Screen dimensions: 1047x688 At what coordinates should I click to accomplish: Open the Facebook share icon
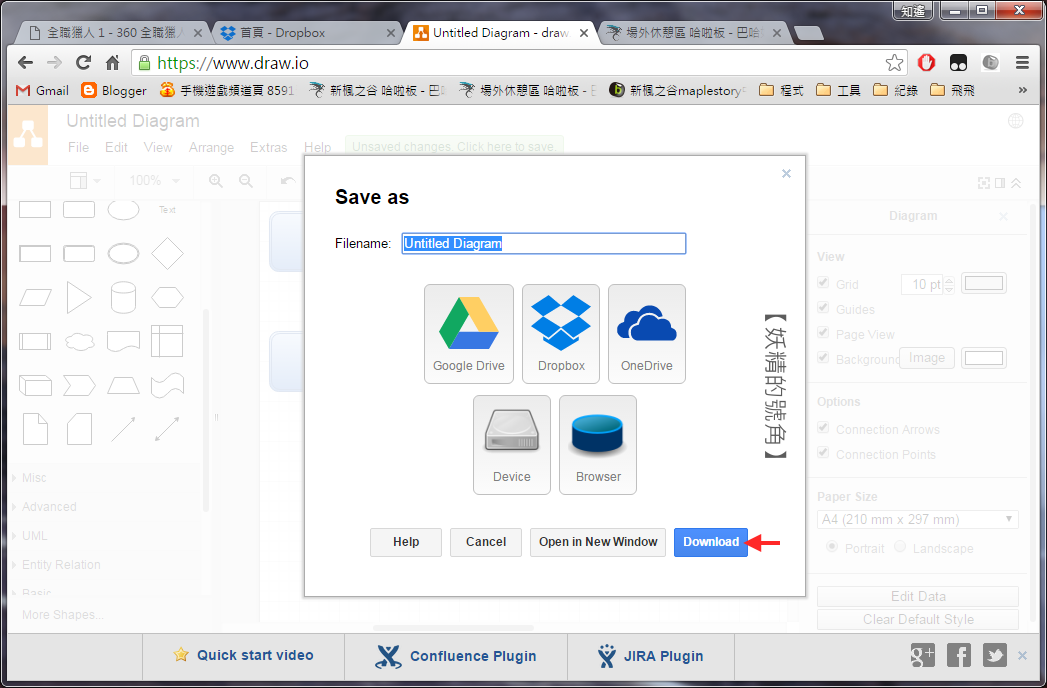coord(959,656)
